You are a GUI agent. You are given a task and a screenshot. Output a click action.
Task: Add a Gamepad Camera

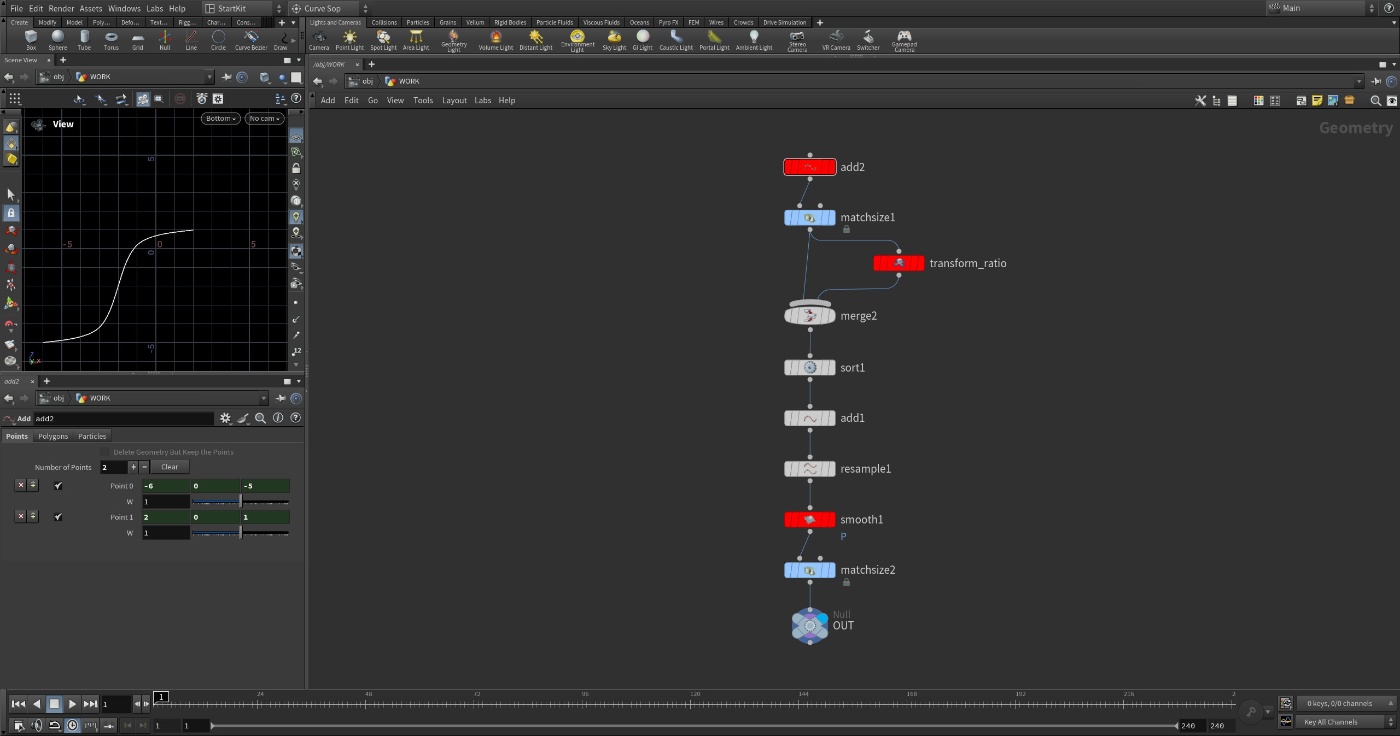[904, 41]
